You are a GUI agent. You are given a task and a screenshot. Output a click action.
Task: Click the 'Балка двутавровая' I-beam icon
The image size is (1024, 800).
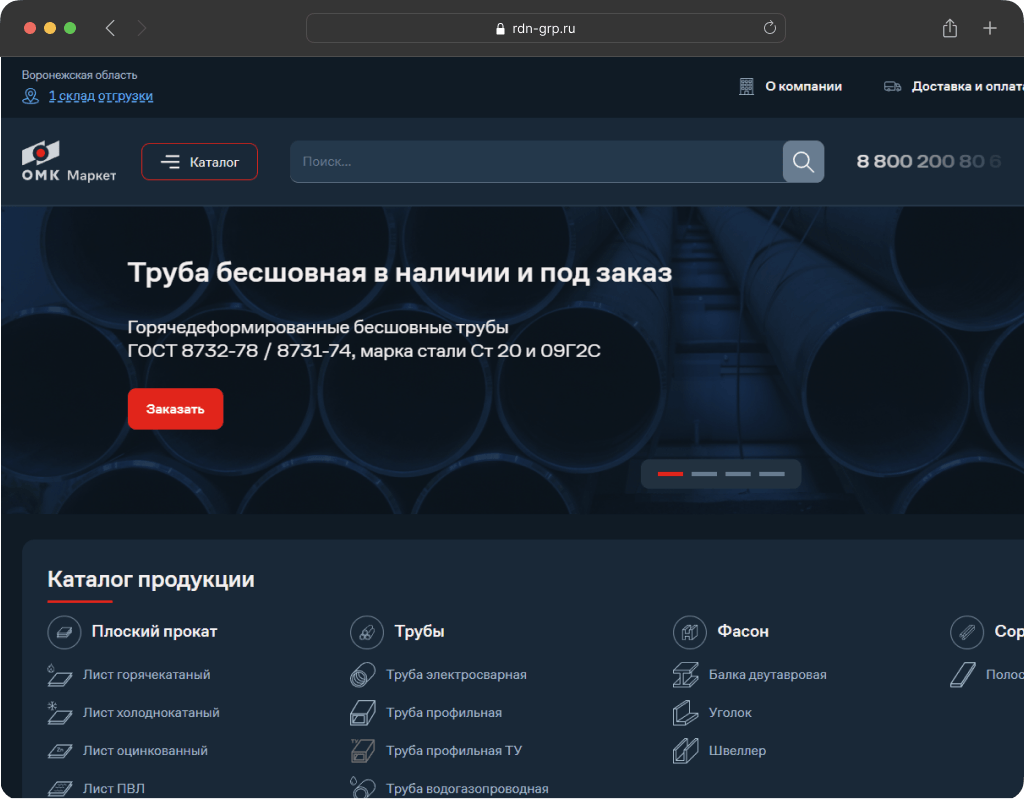[686, 675]
